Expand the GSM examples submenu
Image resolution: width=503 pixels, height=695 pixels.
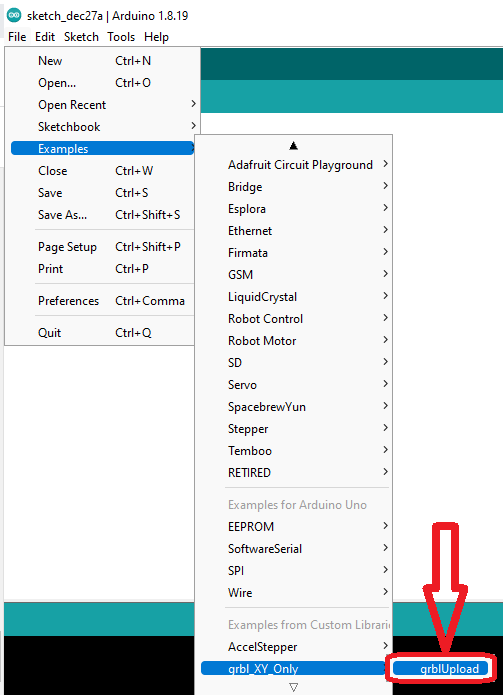(x=295, y=275)
